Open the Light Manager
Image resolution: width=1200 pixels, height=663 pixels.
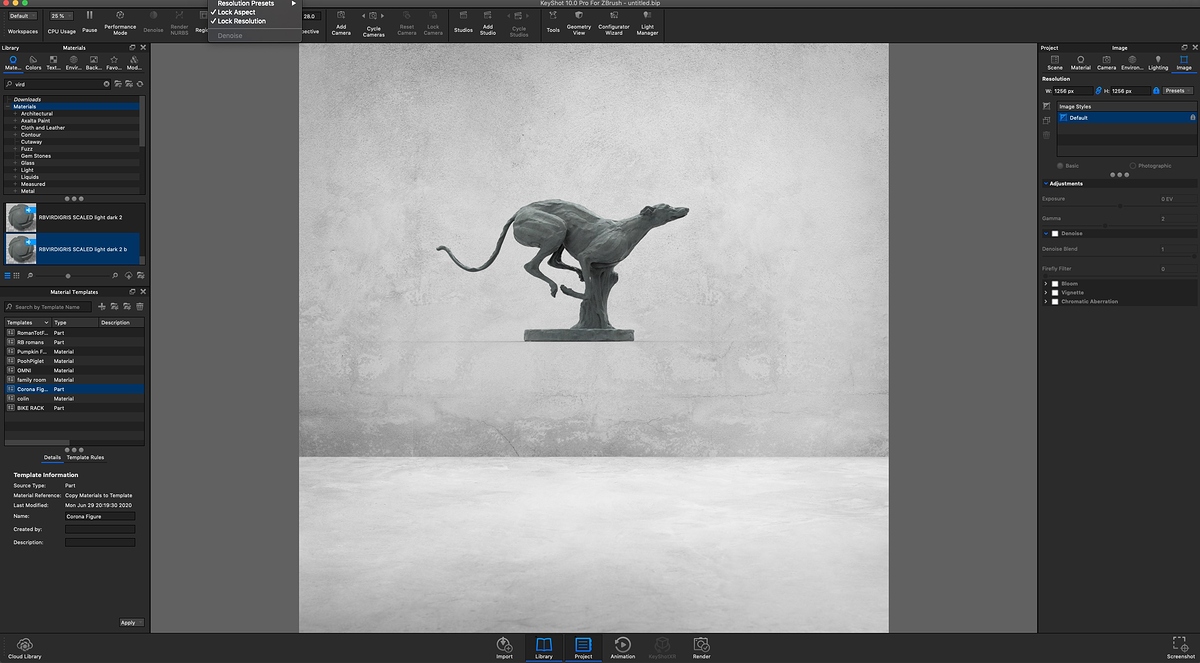(648, 22)
